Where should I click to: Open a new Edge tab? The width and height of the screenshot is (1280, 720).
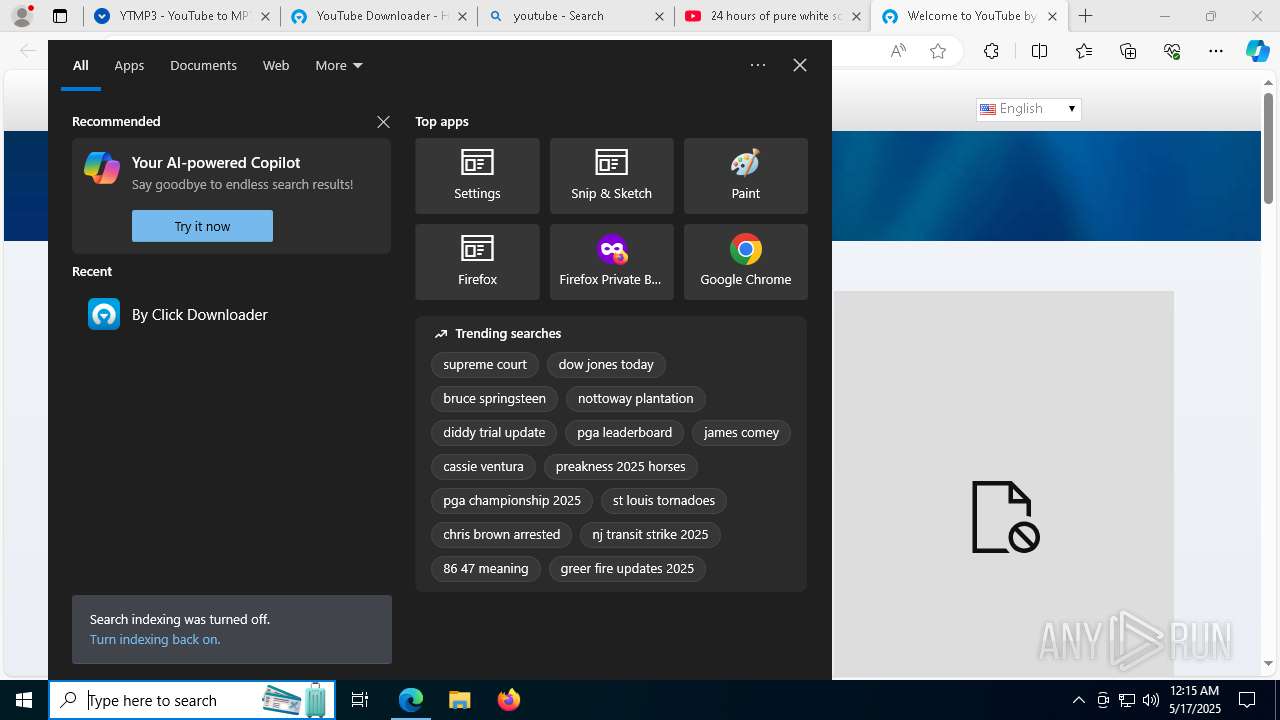(1086, 16)
